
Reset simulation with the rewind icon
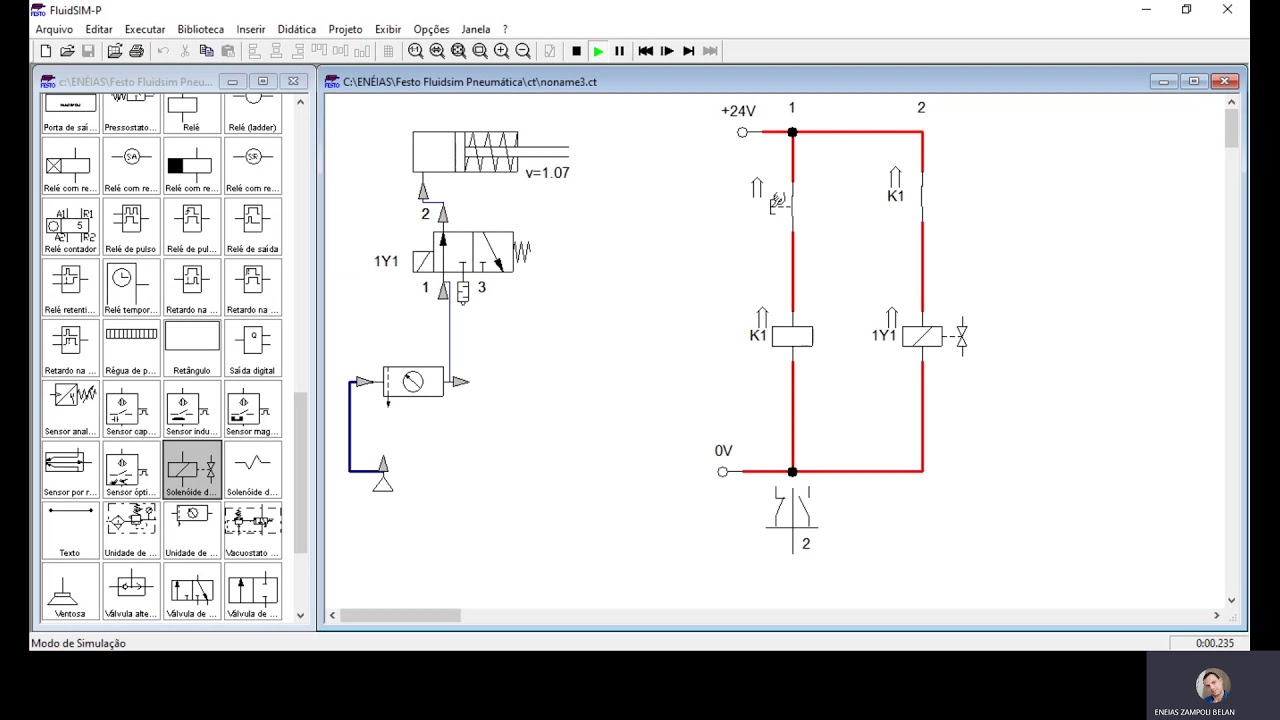click(x=646, y=51)
